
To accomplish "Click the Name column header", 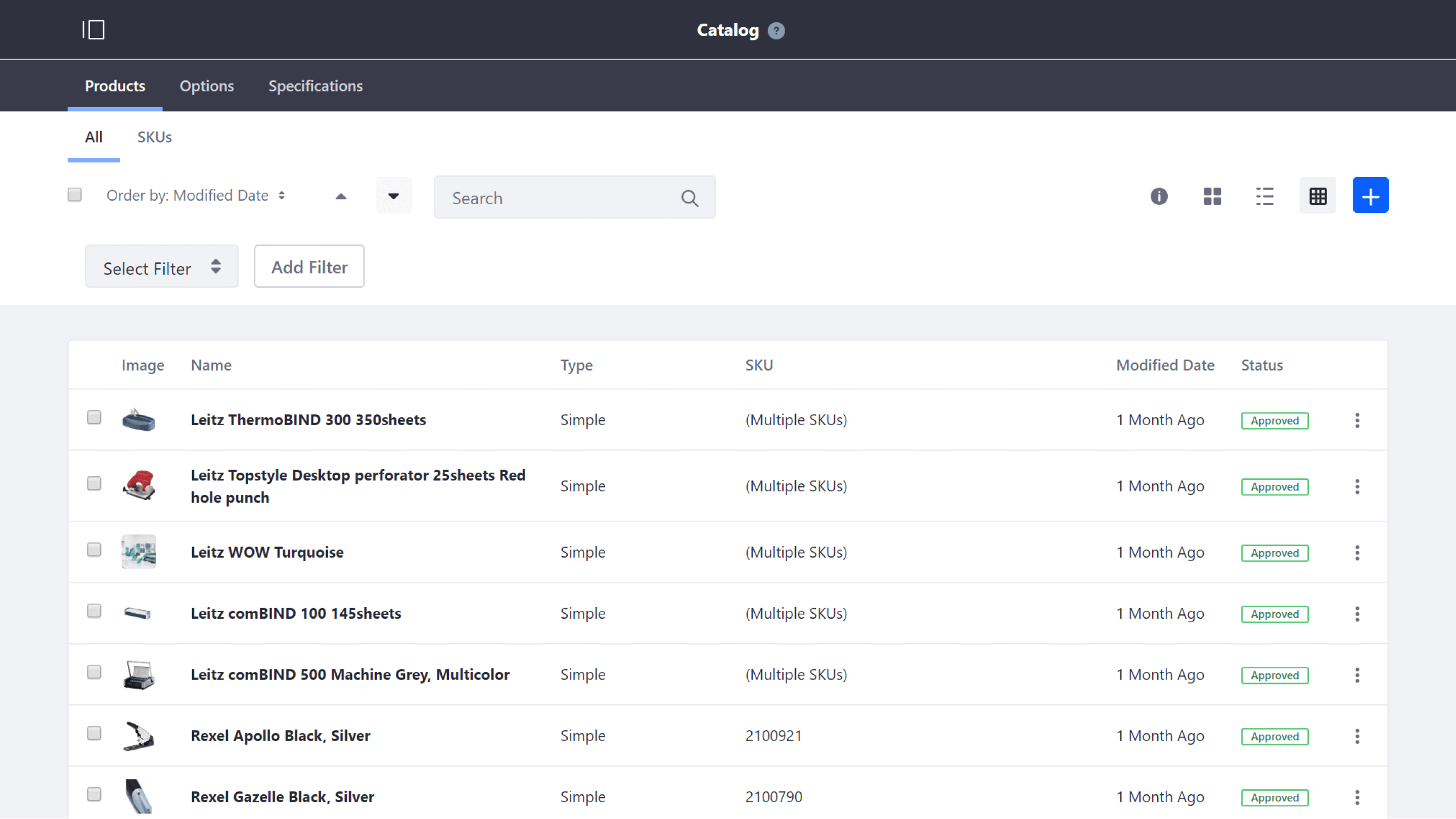I will tap(211, 365).
